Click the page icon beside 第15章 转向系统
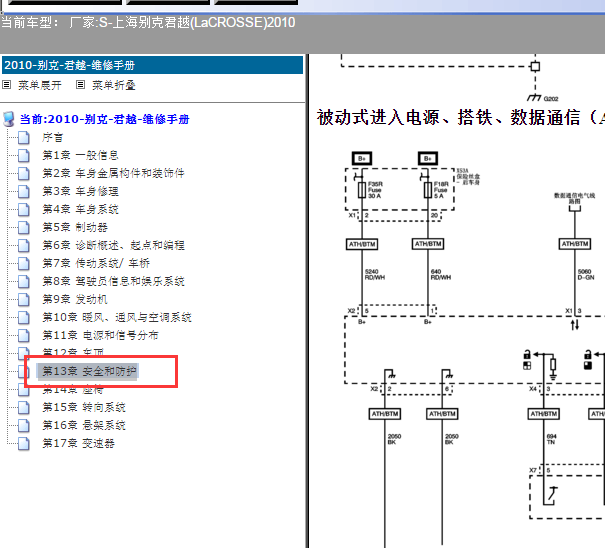605x548 pixels. click(x=24, y=408)
